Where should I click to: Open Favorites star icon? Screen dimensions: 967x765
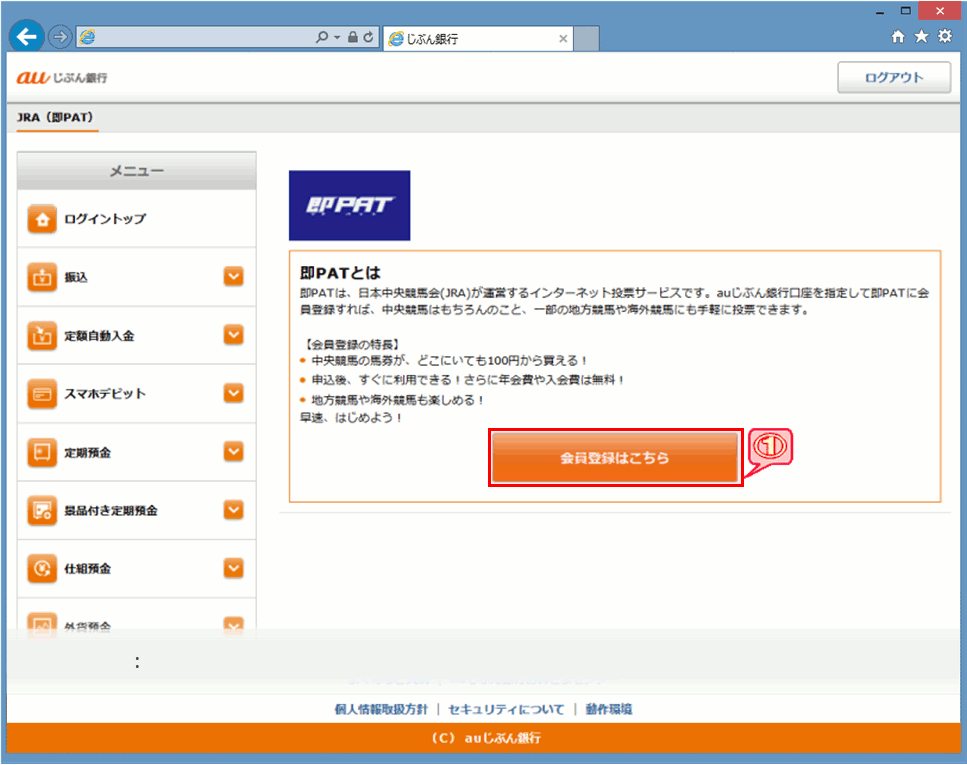(921, 37)
